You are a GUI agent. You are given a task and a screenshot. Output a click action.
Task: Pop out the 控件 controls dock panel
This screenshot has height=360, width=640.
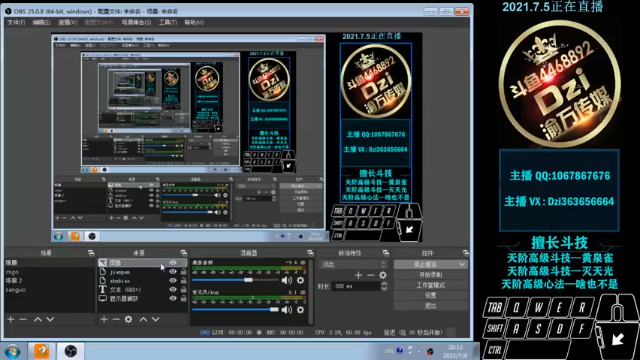466,253
